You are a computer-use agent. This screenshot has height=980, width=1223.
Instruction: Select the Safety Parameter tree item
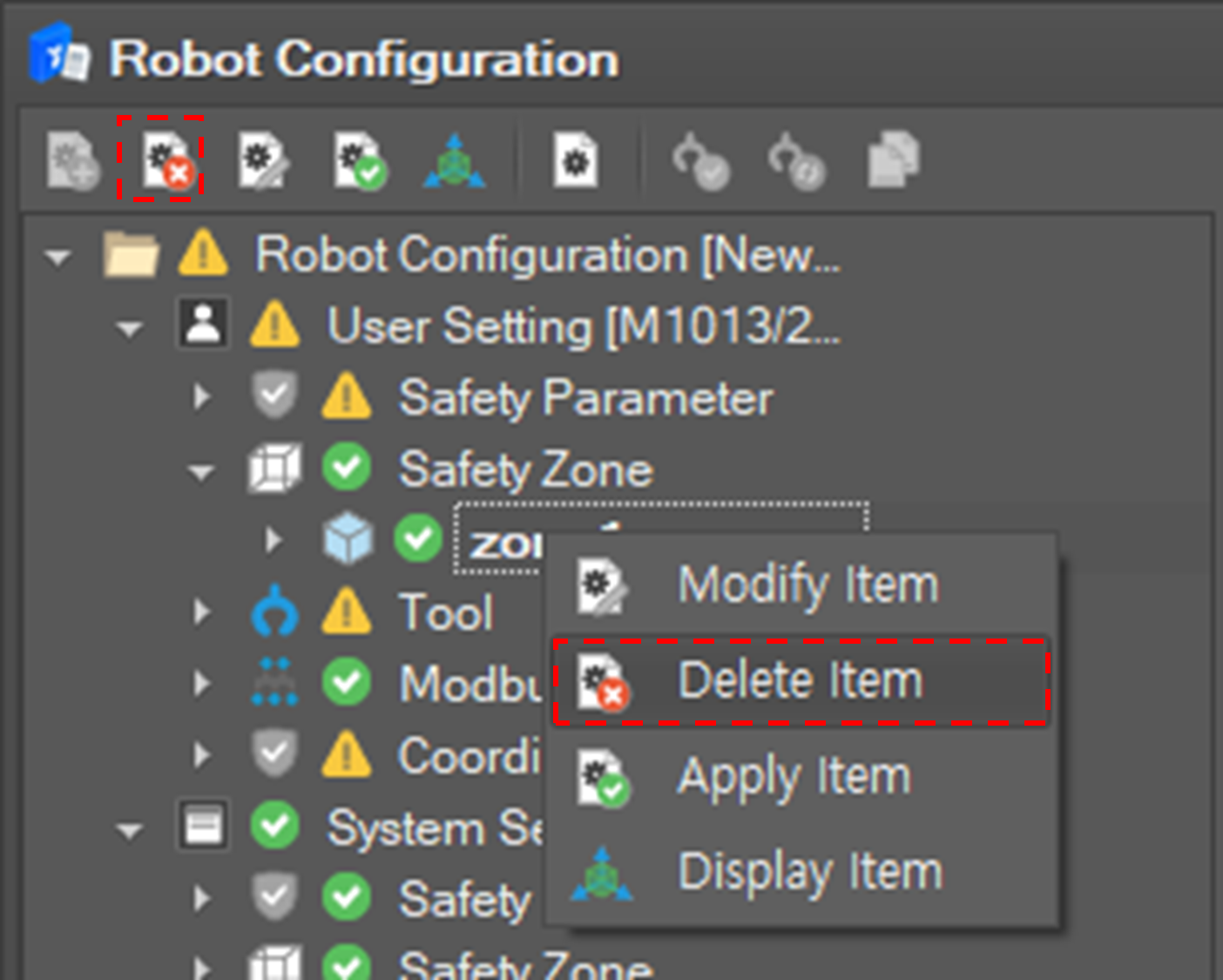(x=584, y=399)
